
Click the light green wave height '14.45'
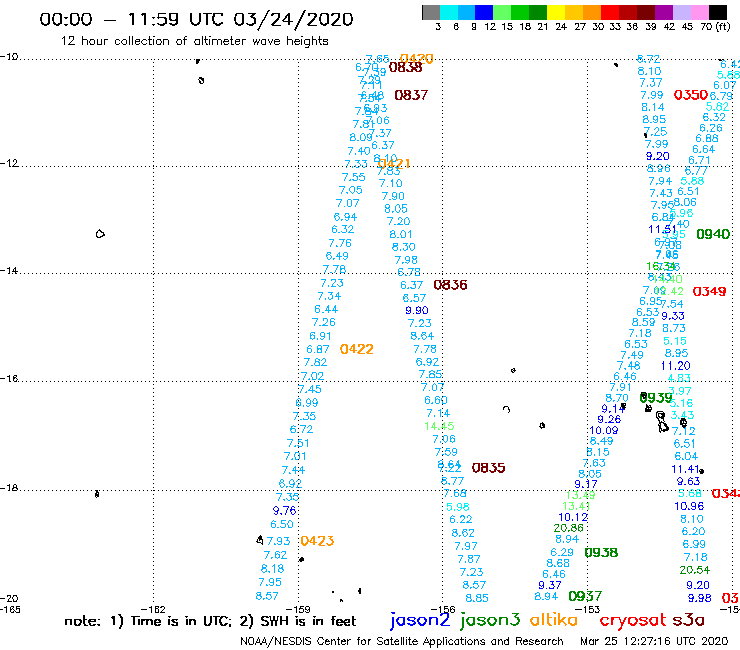coord(439,426)
